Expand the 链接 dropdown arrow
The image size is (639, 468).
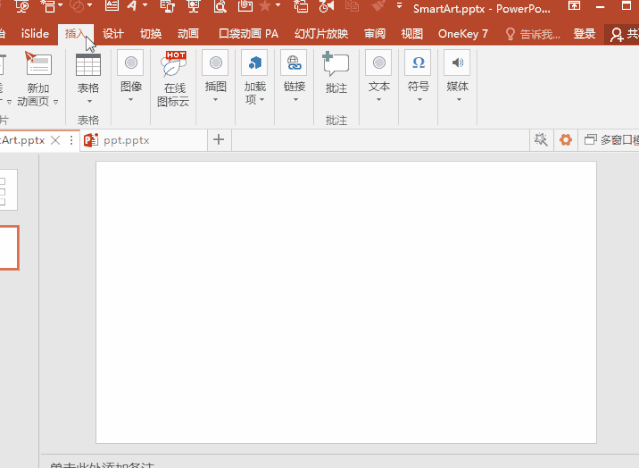tap(295, 99)
